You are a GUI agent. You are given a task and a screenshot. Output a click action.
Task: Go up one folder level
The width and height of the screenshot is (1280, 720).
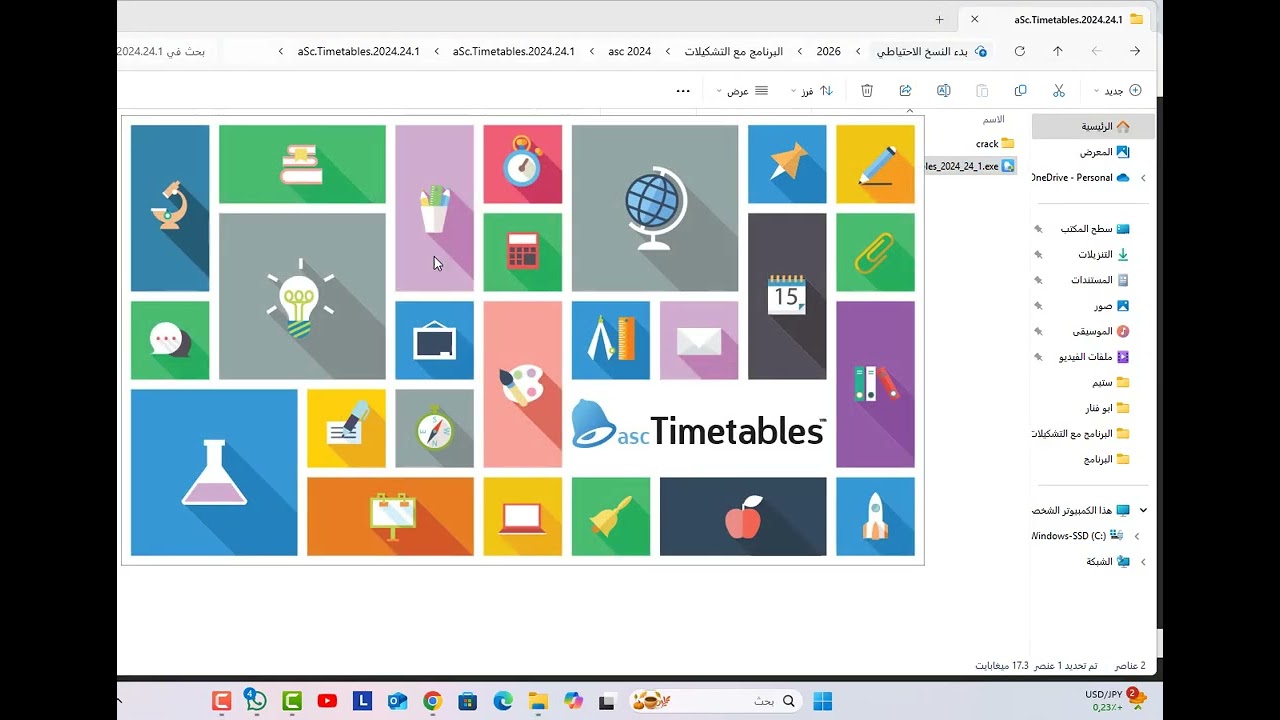(1058, 51)
